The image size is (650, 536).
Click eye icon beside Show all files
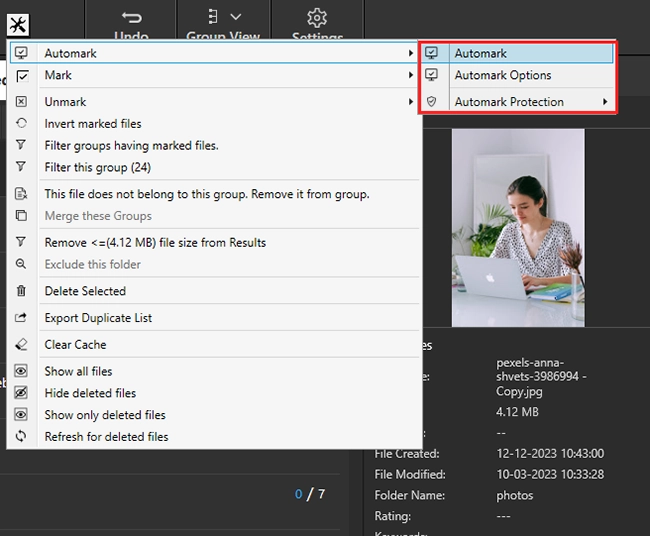(21, 371)
